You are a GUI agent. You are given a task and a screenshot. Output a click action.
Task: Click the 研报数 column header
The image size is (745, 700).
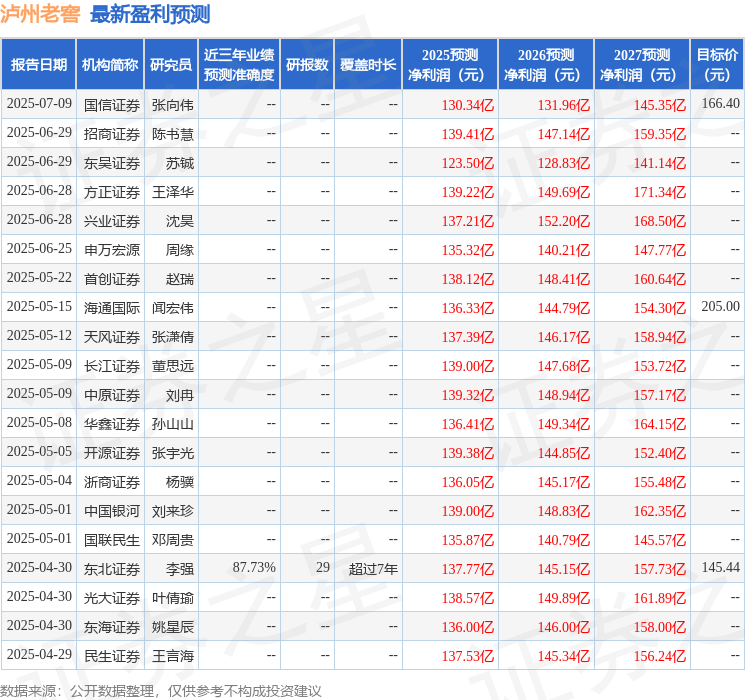pyautogui.click(x=307, y=65)
